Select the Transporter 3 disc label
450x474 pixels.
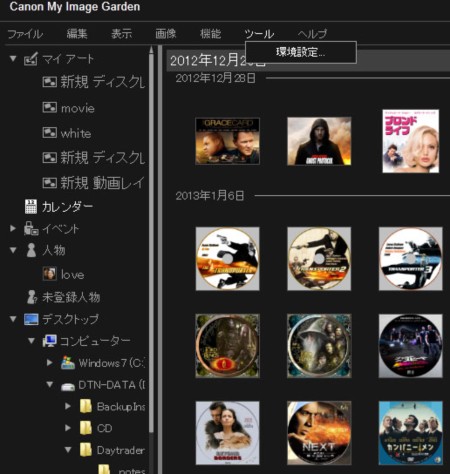(411, 259)
